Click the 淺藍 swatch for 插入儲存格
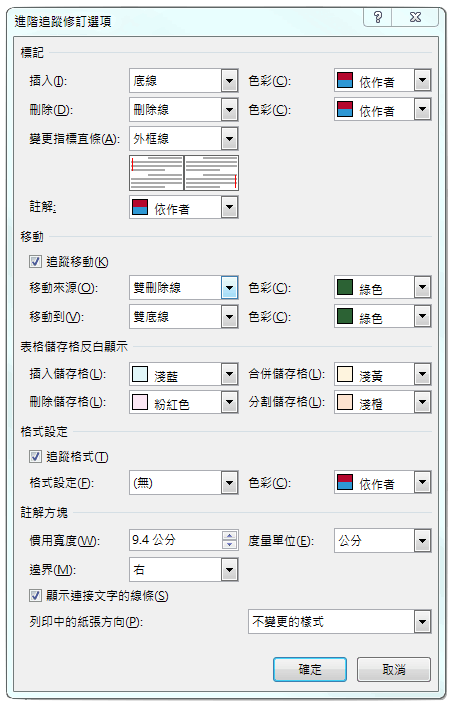Image resolution: width=453 pixels, height=709 pixels. click(140, 374)
